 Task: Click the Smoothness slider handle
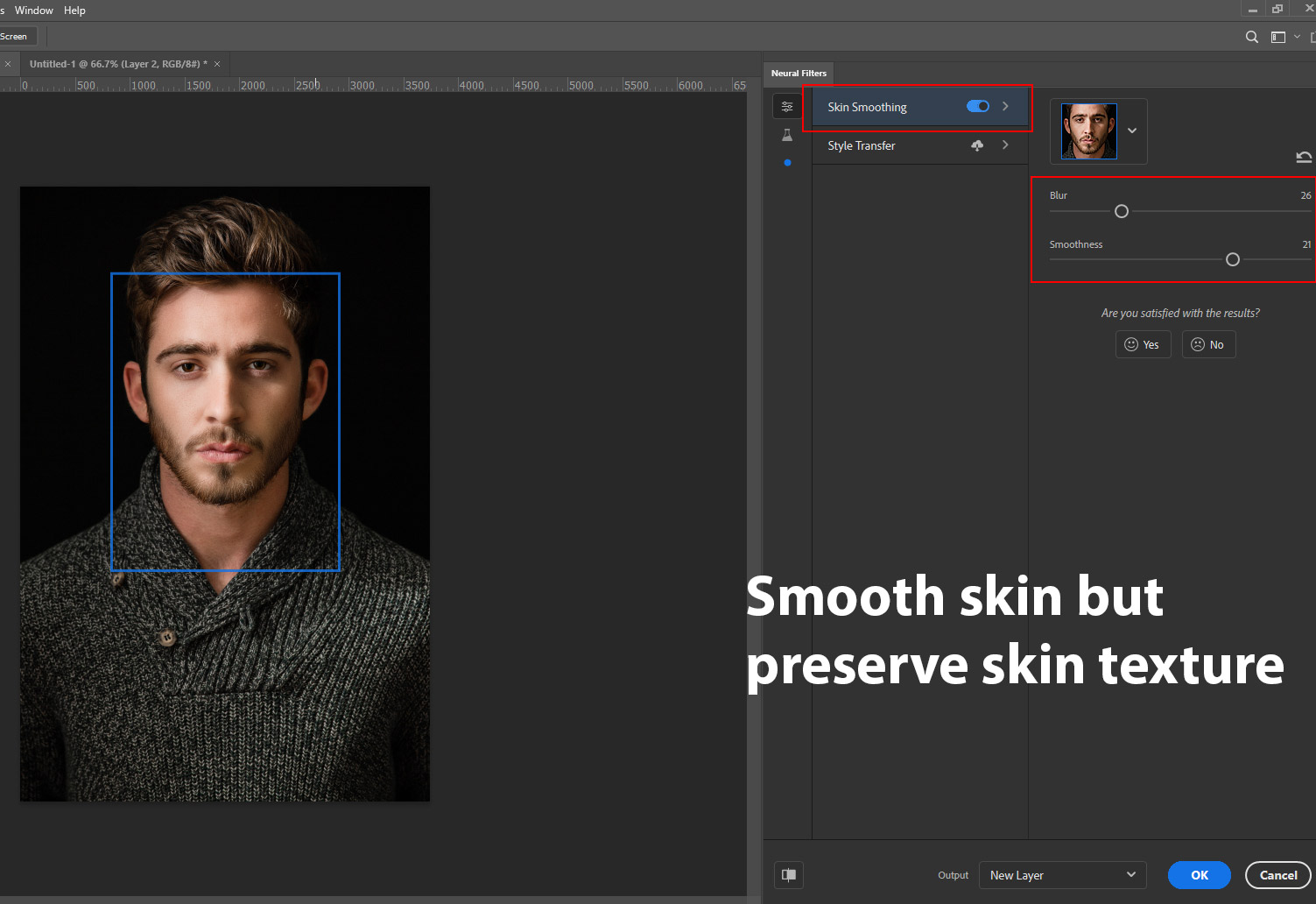coord(1233,259)
